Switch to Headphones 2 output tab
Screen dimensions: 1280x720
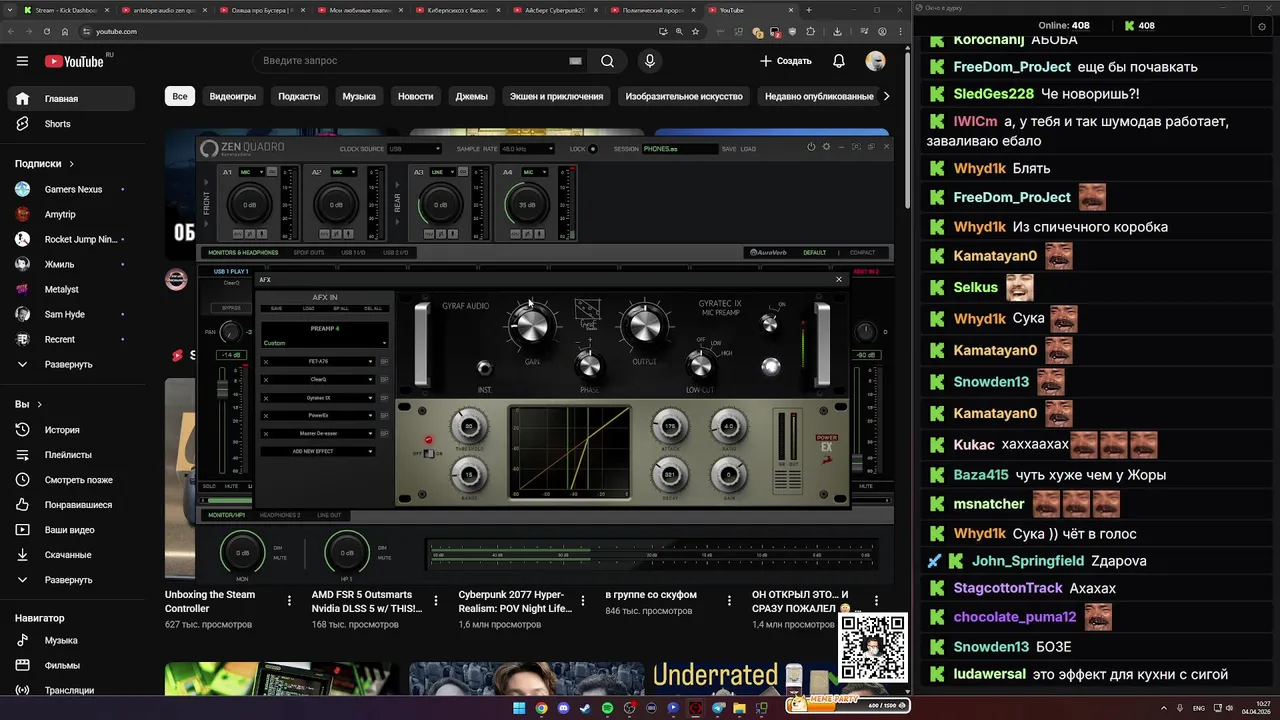[x=280, y=515]
